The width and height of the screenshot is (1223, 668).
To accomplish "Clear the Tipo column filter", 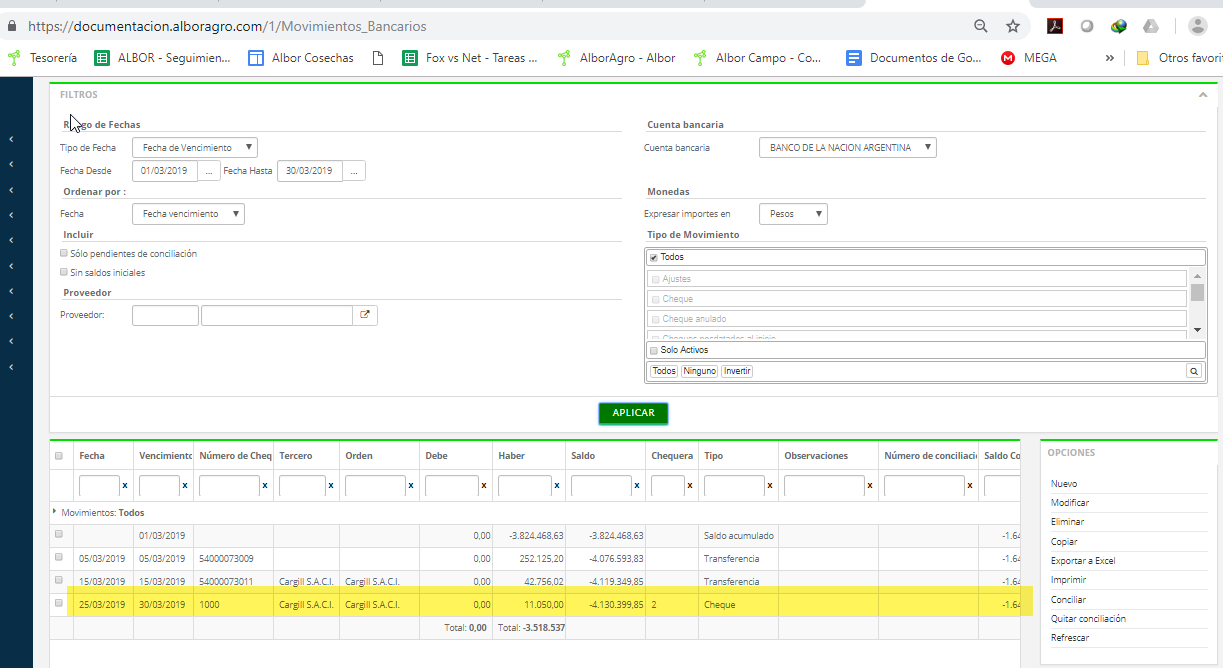I will (769, 486).
